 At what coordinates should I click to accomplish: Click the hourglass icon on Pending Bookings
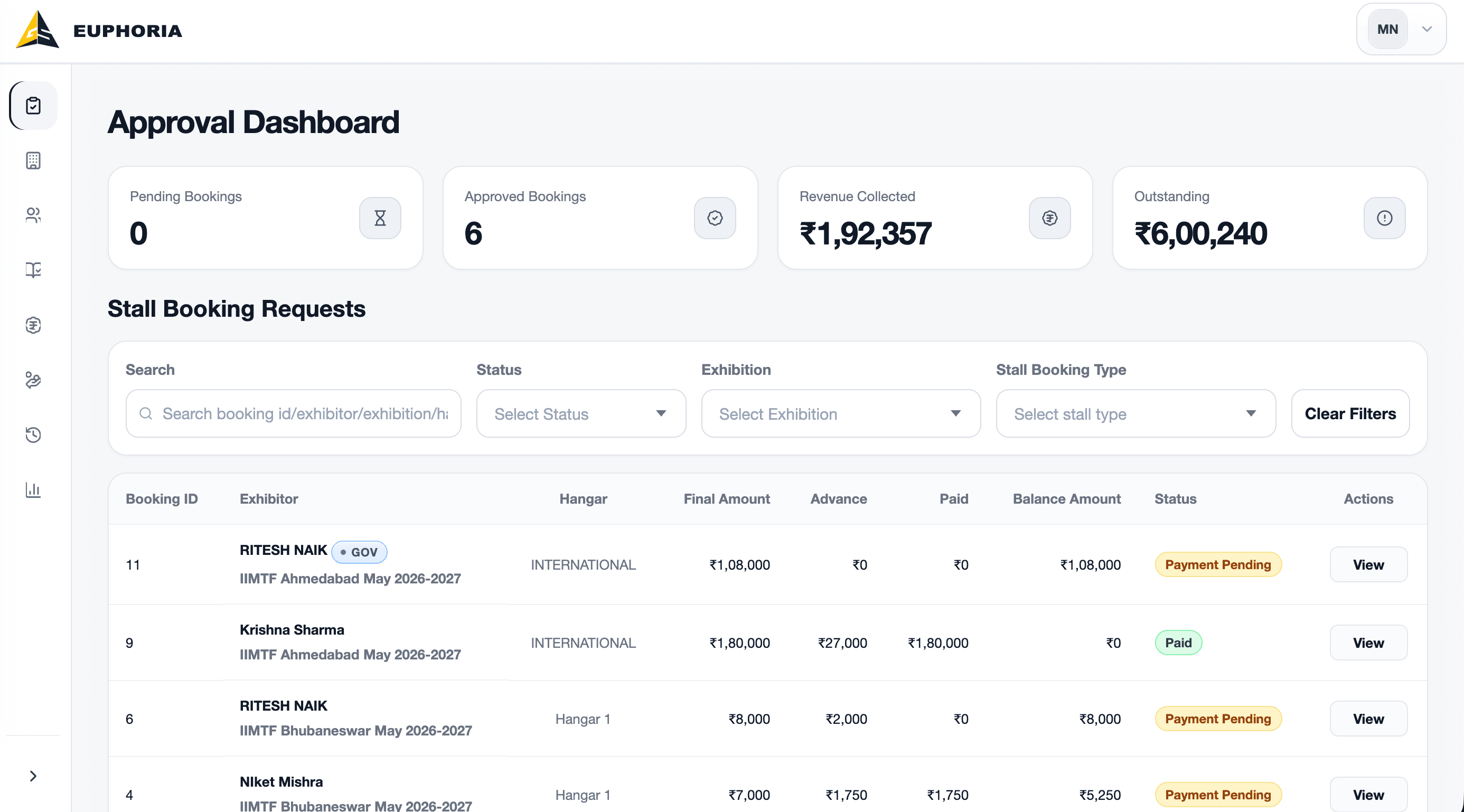click(x=380, y=218)
